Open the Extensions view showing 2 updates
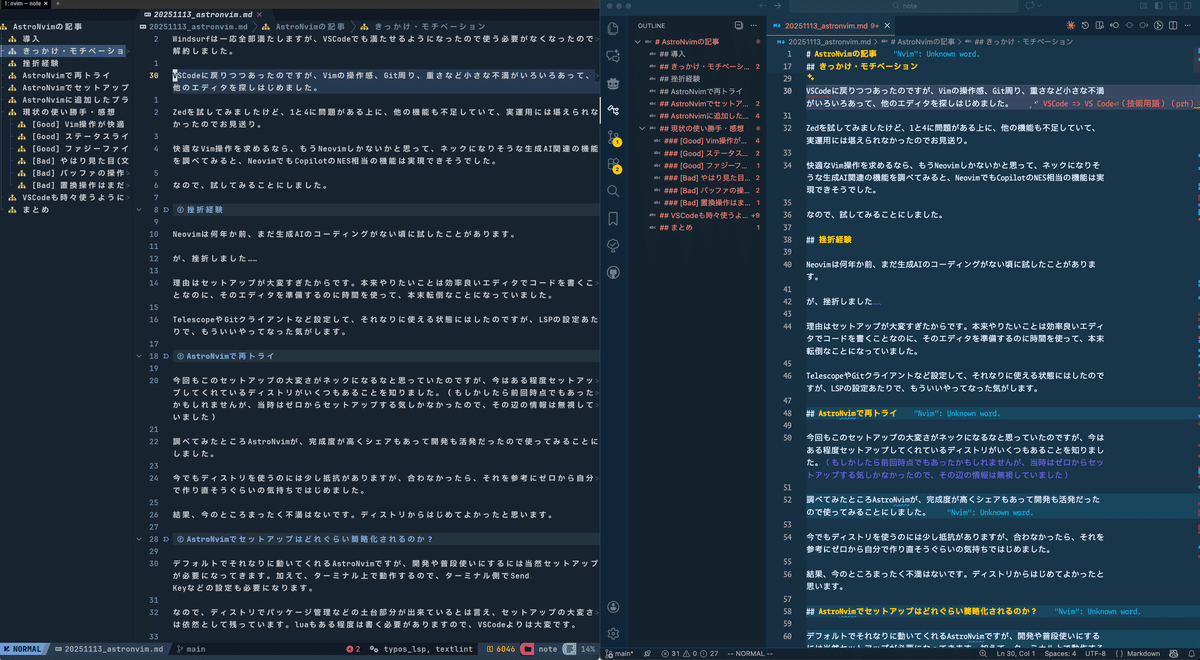The height and width of the screenshot is (660, 1200). 613,162
